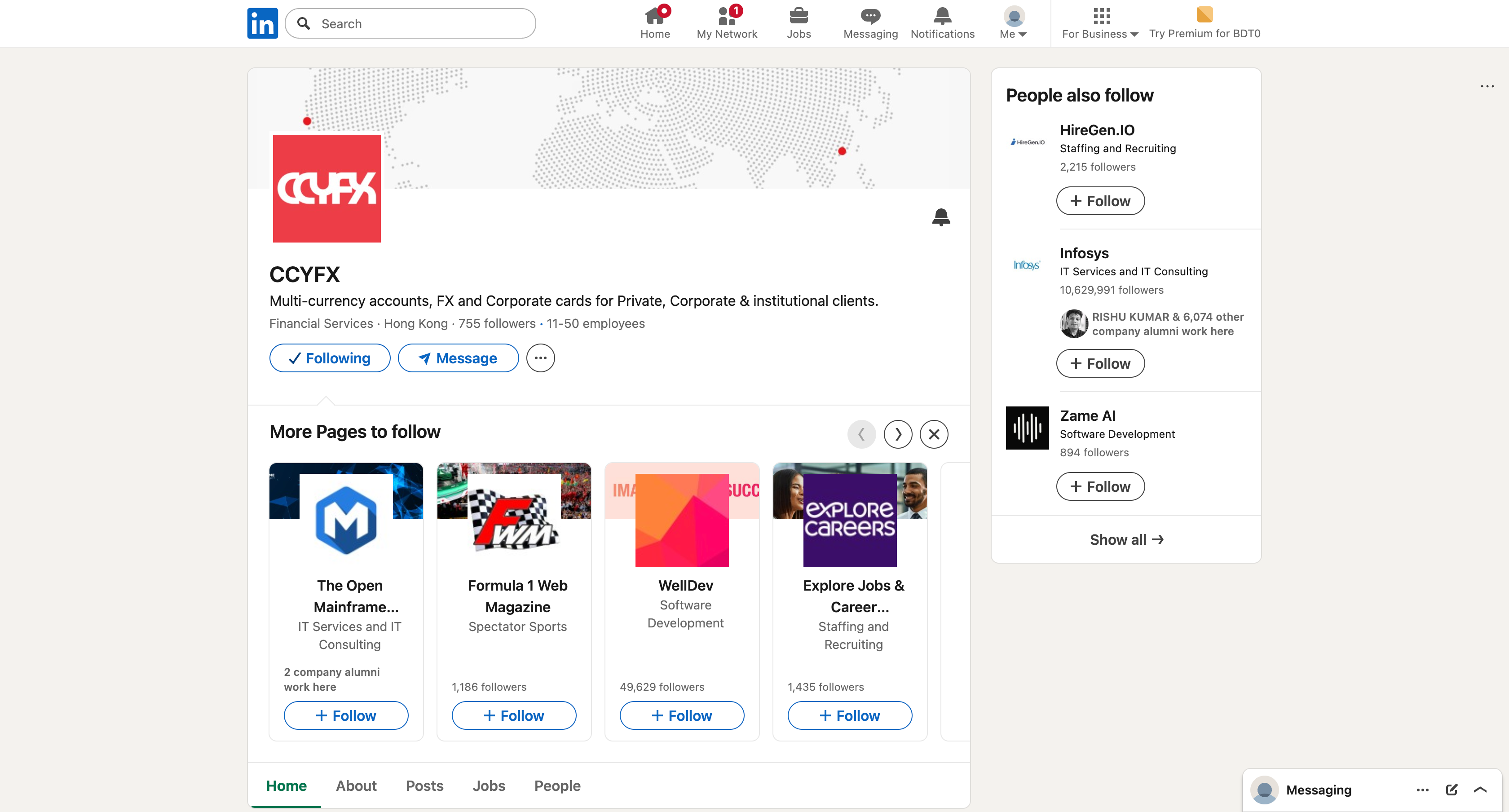
Task: Switch to the Jobs tab on CCYFX
Action: click(x=489, y=786)
